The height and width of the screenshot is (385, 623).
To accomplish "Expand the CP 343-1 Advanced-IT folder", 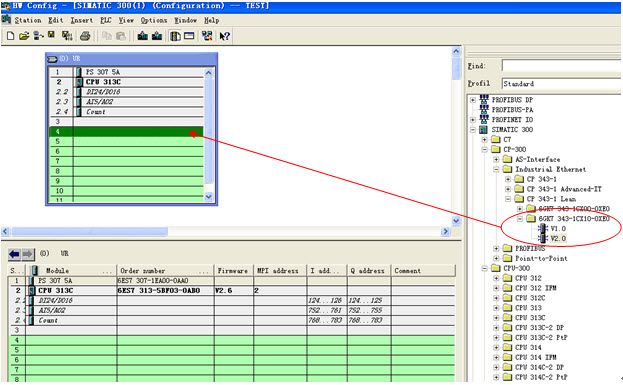I will [x=508, y=189].
